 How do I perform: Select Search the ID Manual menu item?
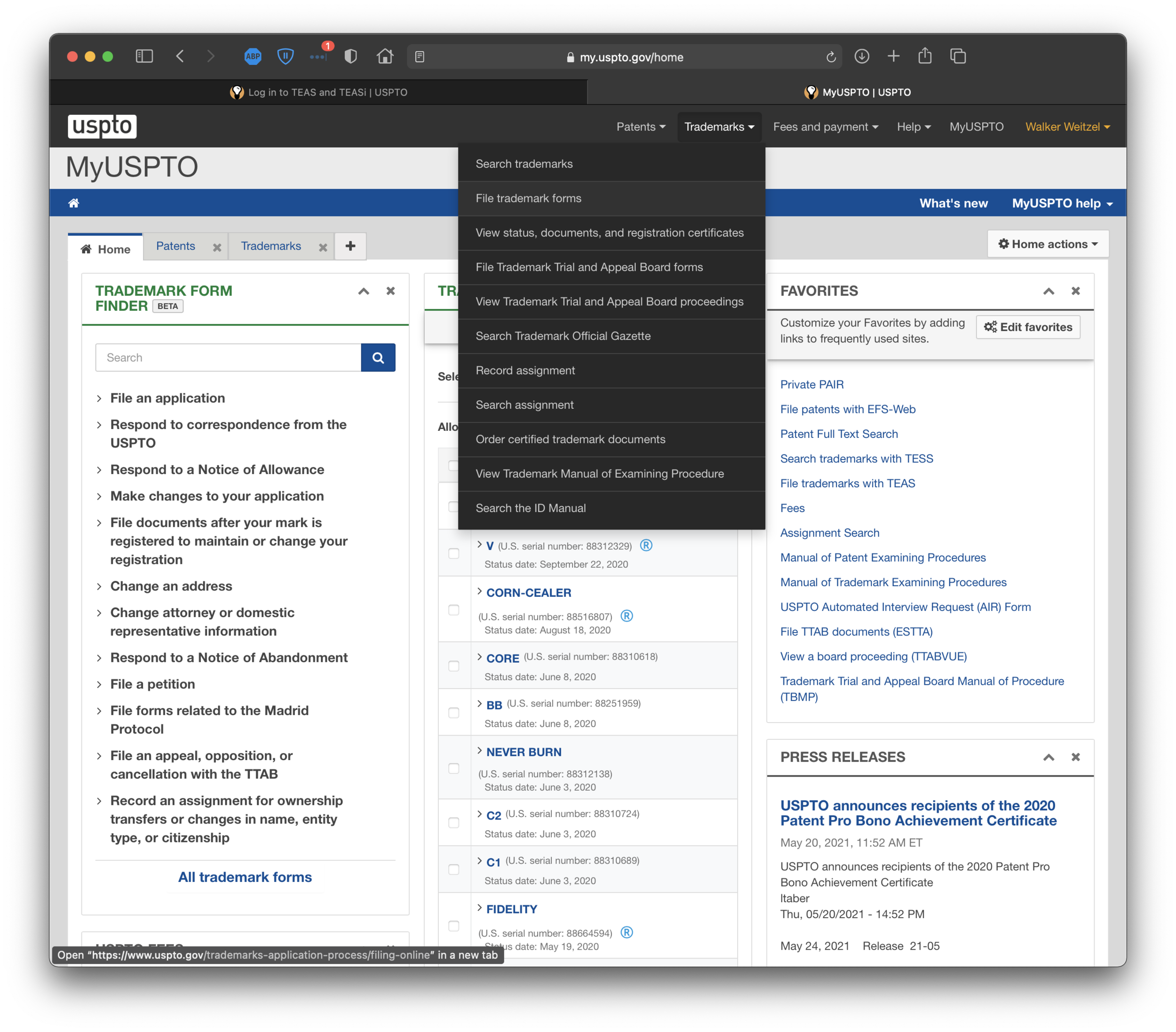[x=611, y=508]
